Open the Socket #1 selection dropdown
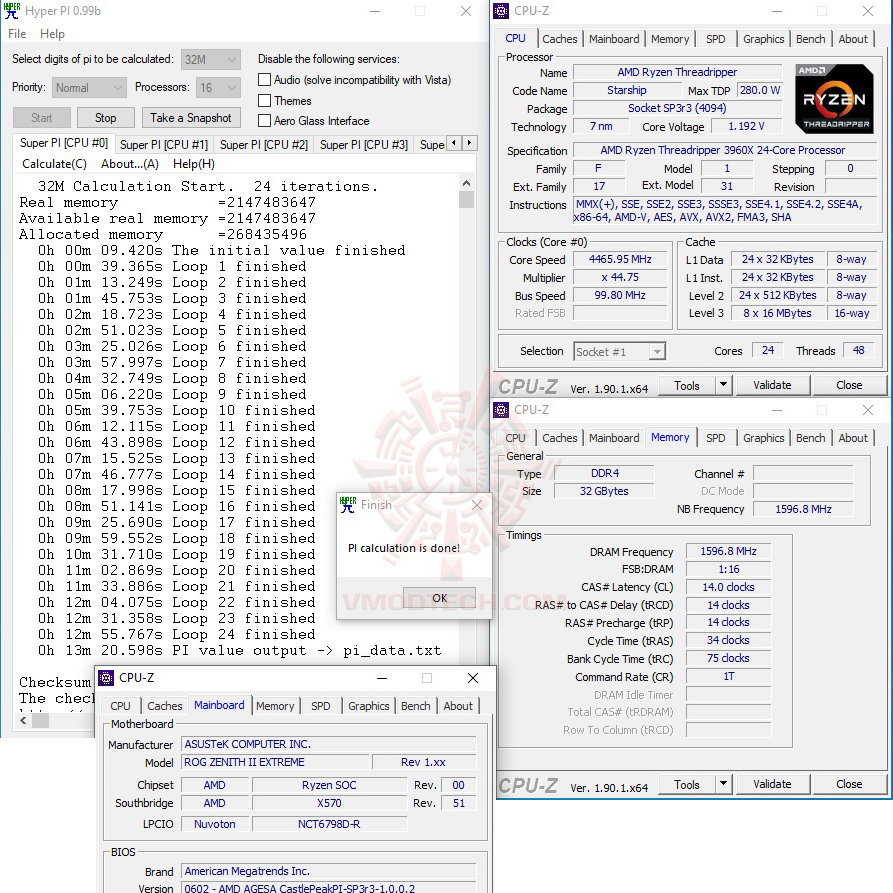Screen dimensions: 893x893 coord(619,351)
